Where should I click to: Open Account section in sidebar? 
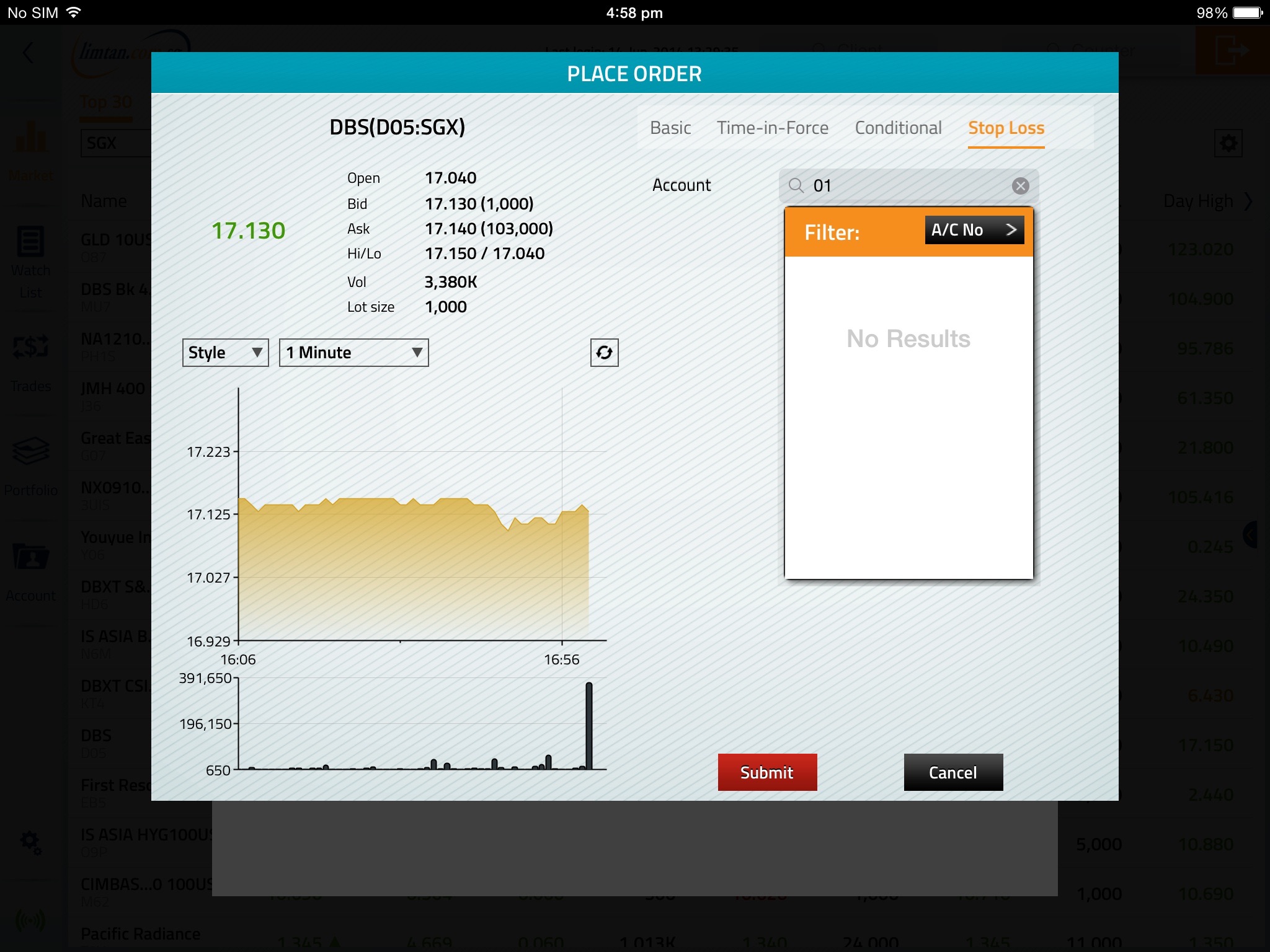(30, 571)
